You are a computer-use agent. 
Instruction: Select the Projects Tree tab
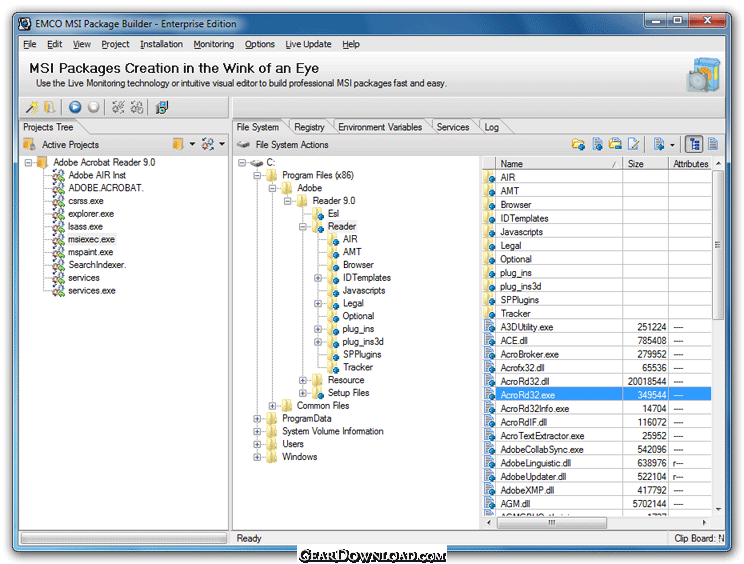coord(48,127)
